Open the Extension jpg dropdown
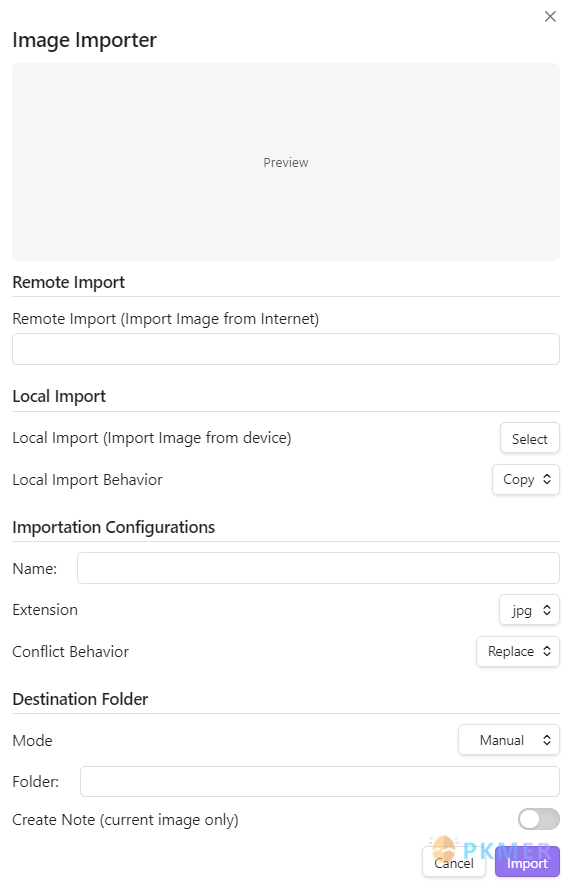 click(529, 609)
